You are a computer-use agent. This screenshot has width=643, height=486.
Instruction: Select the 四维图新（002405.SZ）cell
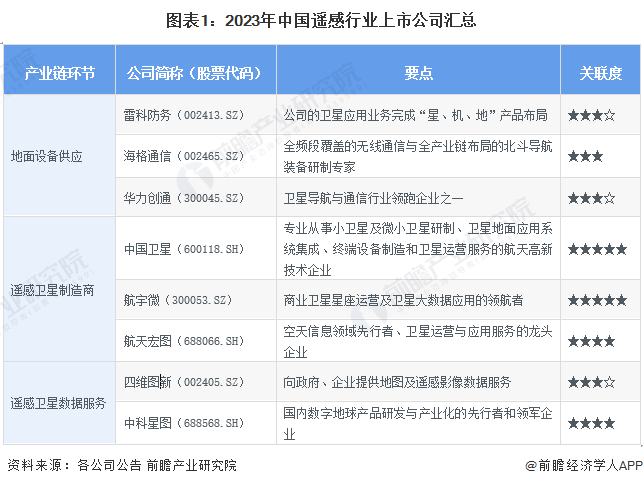[x=196, y=382]
